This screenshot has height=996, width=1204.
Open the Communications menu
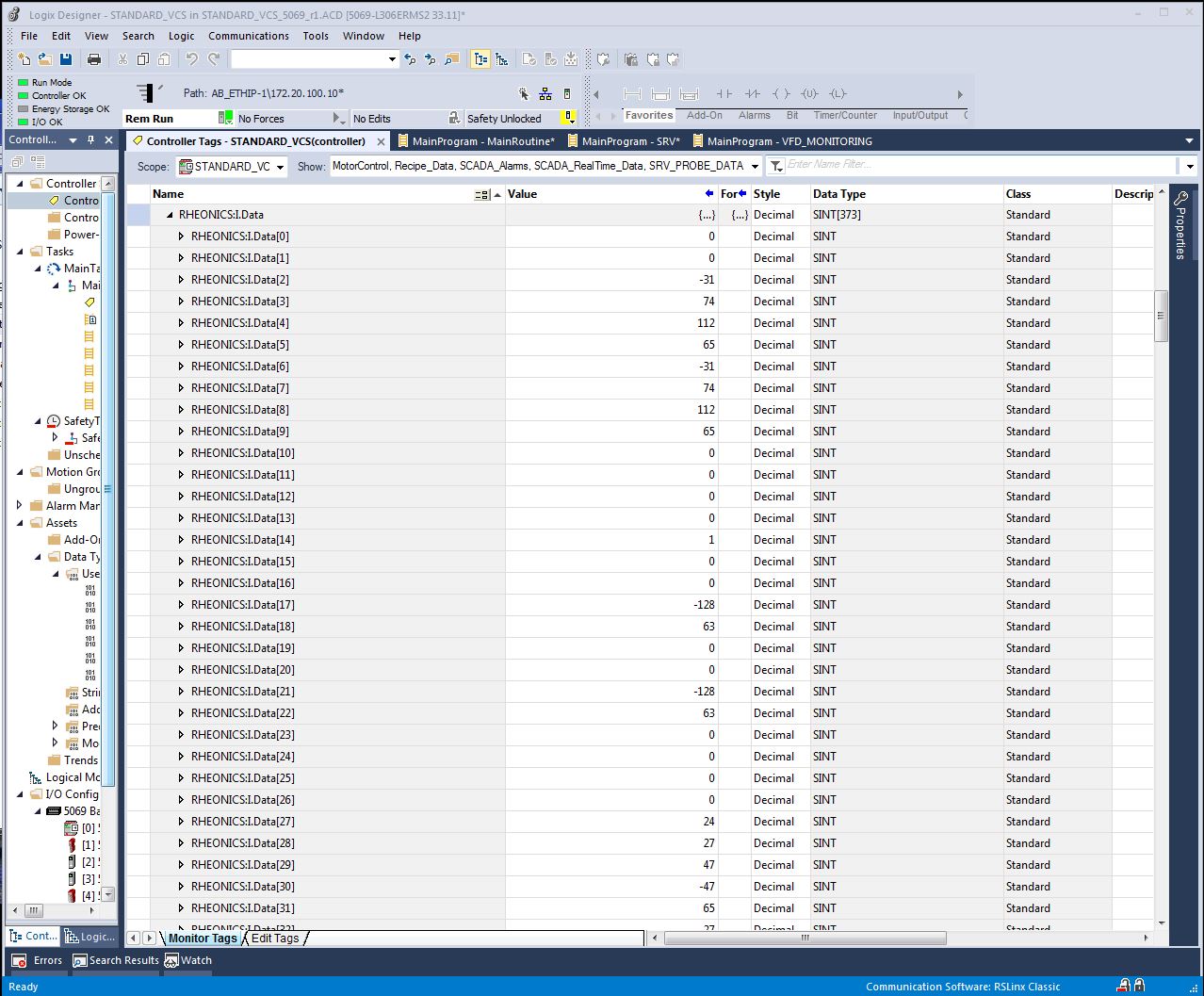pyautogui.click(x=249, y=36)
